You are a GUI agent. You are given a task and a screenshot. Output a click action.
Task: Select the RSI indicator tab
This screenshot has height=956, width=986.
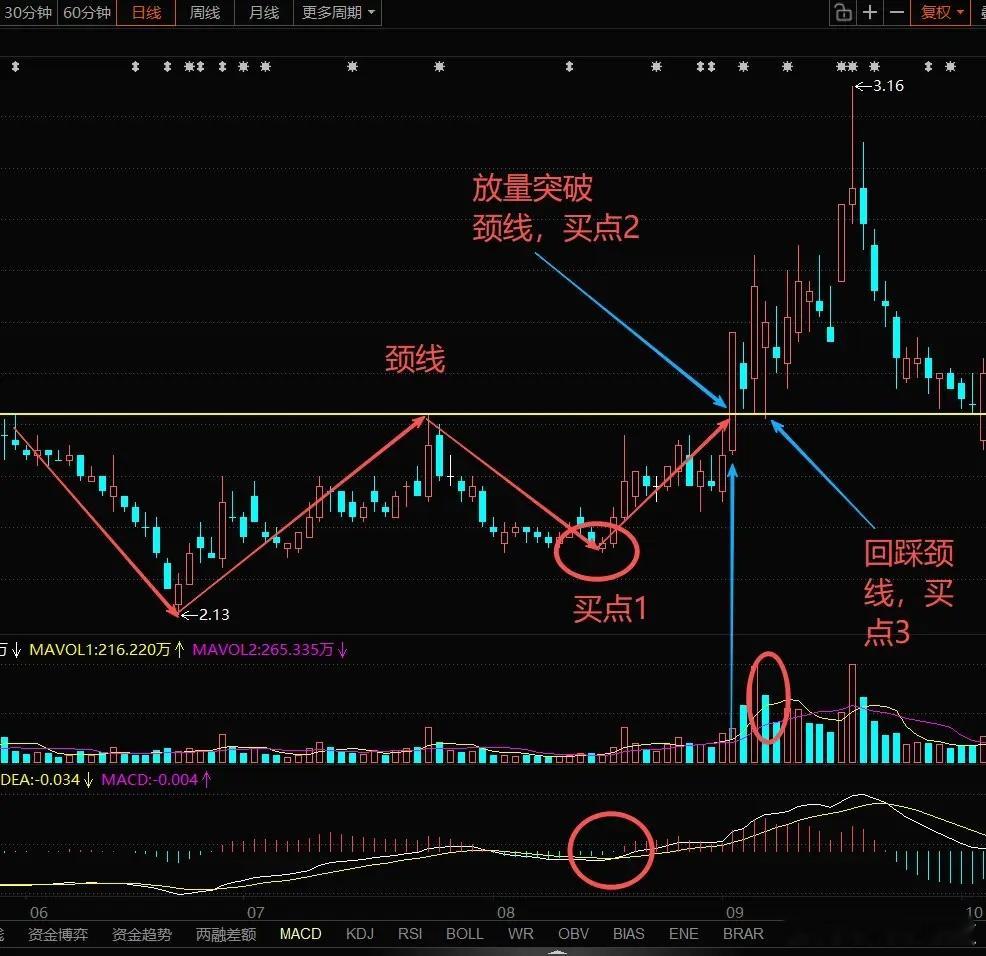(x=410, y=934)
